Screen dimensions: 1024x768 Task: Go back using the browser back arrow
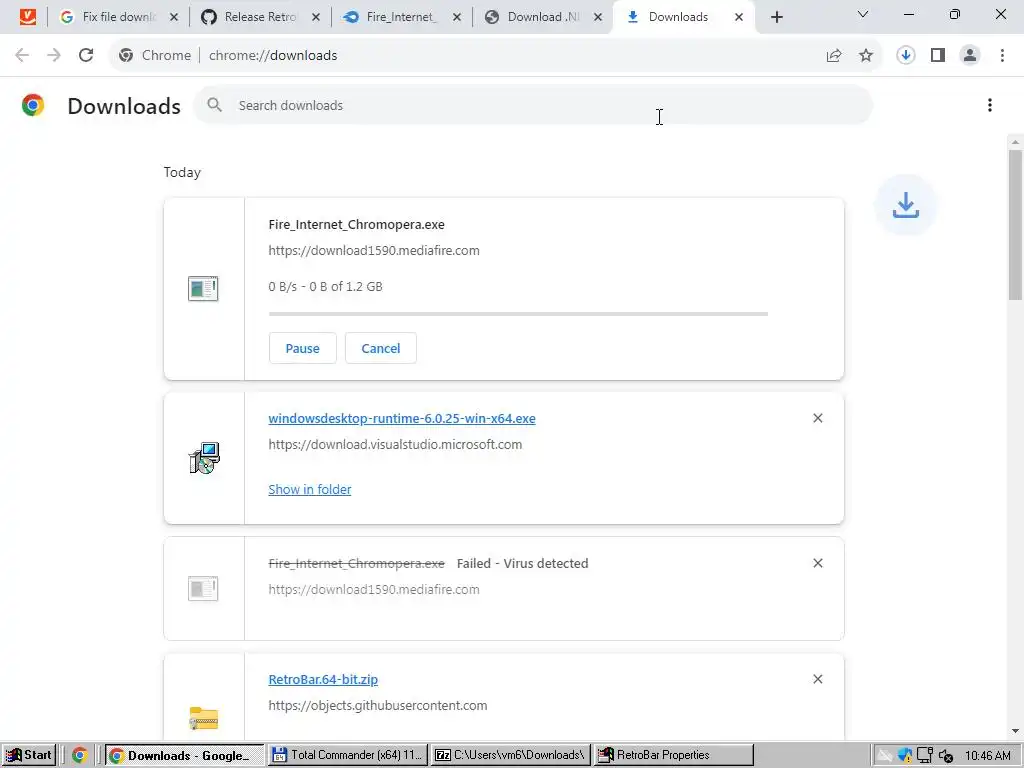[x=22, y=56]
